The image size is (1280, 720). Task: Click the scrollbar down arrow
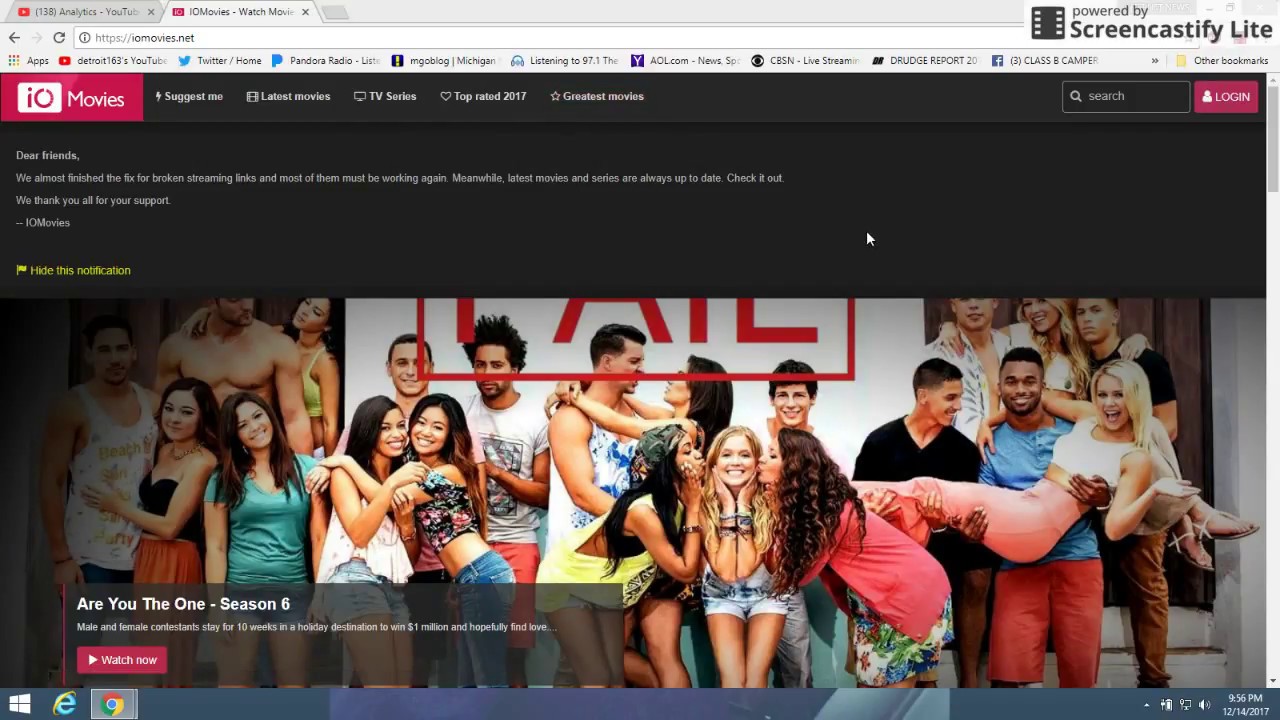point(1272,681)
